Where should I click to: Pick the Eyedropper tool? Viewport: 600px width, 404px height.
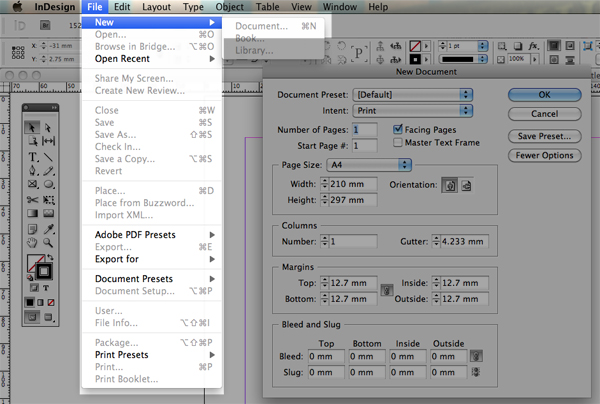pyautogui.click(x=48, y=229)
